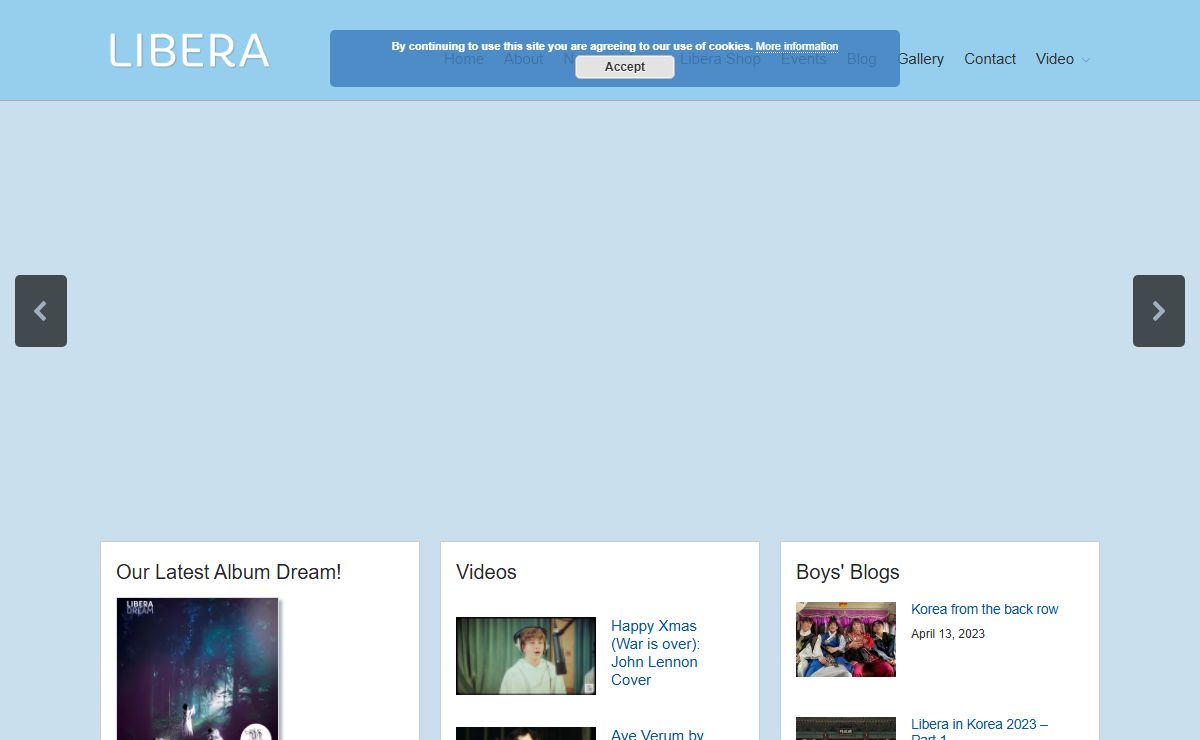Open the Libera Shop menu item
The width and height of the screenshot is (1200, 740).
click(x=721, y=59)
